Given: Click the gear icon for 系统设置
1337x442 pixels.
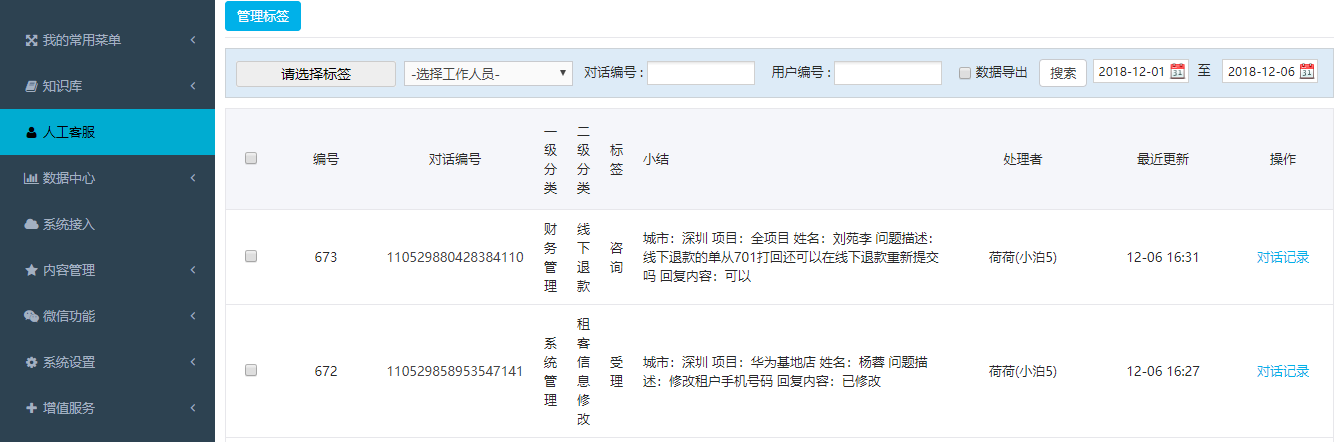Looking at the screenshot, I should coord(31,363).
